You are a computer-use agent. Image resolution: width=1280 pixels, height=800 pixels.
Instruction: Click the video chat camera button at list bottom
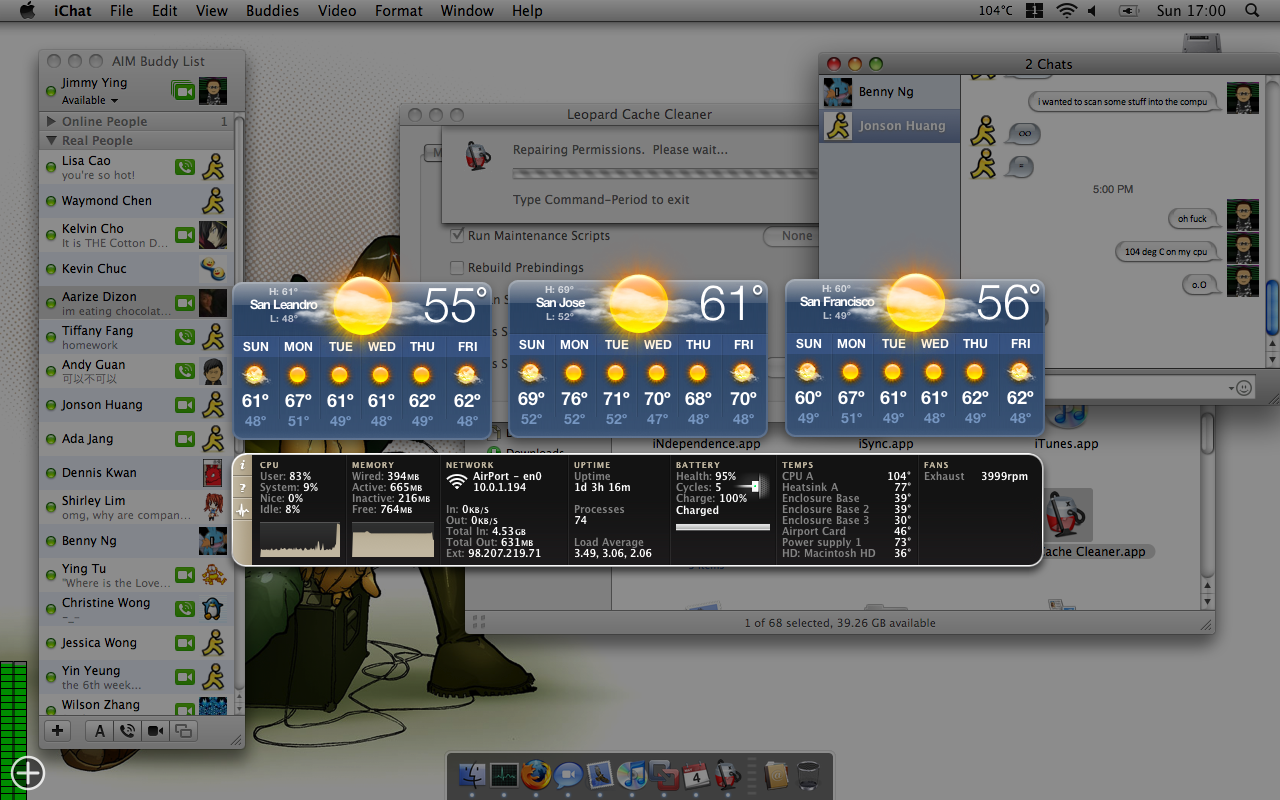coord(155,730)
